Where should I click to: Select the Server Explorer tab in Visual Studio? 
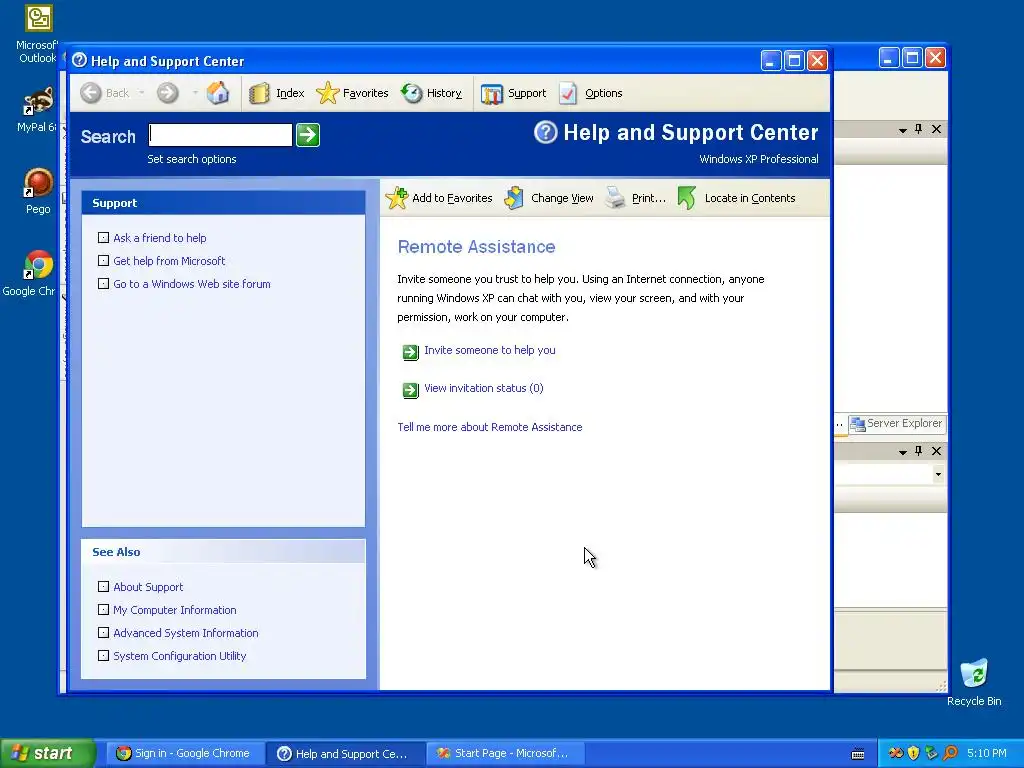897,423
